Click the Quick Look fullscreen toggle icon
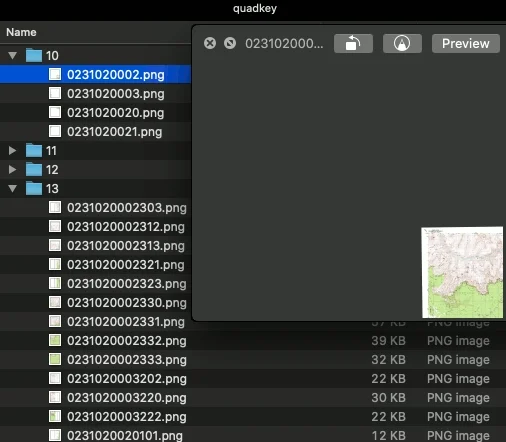Image resolution: width=506 pixels, height=442 pixels. (230, 43)
